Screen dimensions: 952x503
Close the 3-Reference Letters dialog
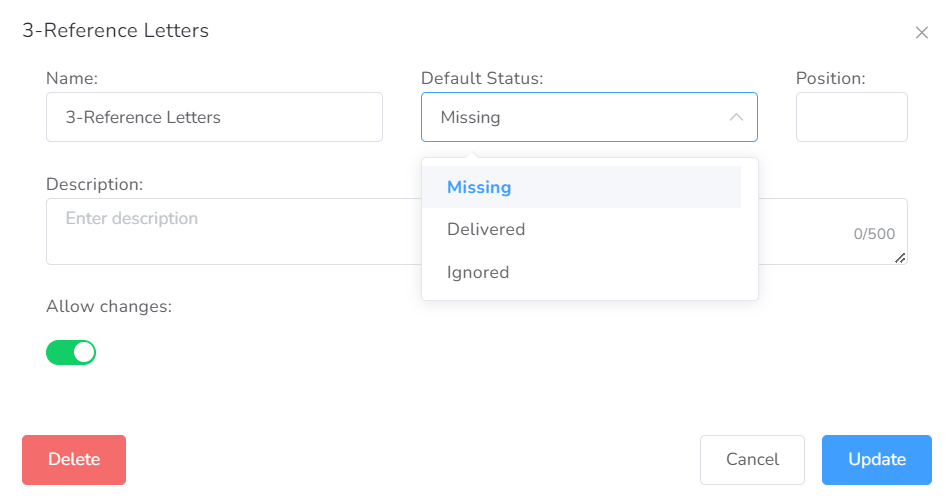click(922, 33)
